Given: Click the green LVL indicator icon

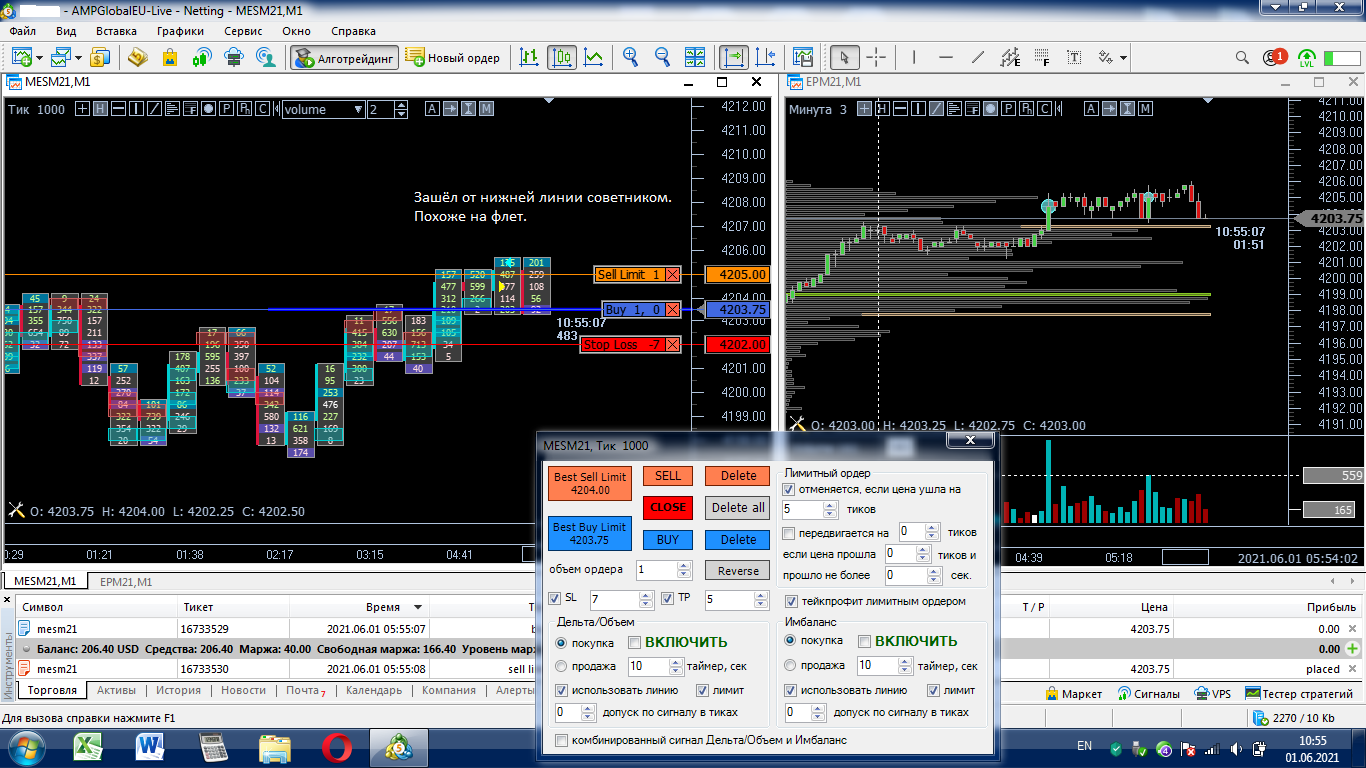Looking at the screenshot, I should pyautogui.click(x=1307, y=57).
